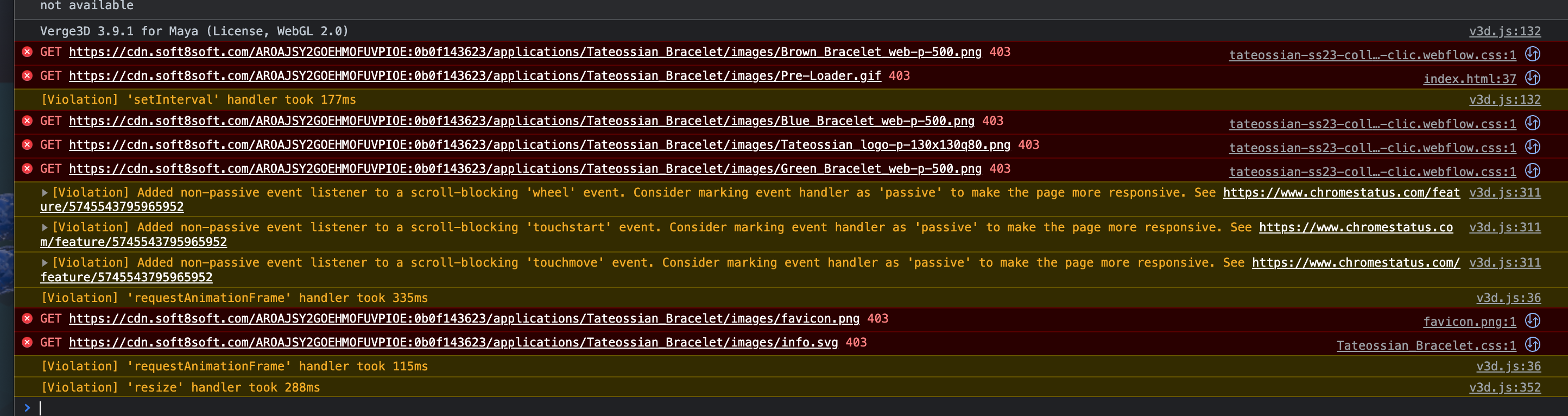Click error icon on Green_Bracelet GET row
The image size is (1568, 416).
tap(27, 168)
